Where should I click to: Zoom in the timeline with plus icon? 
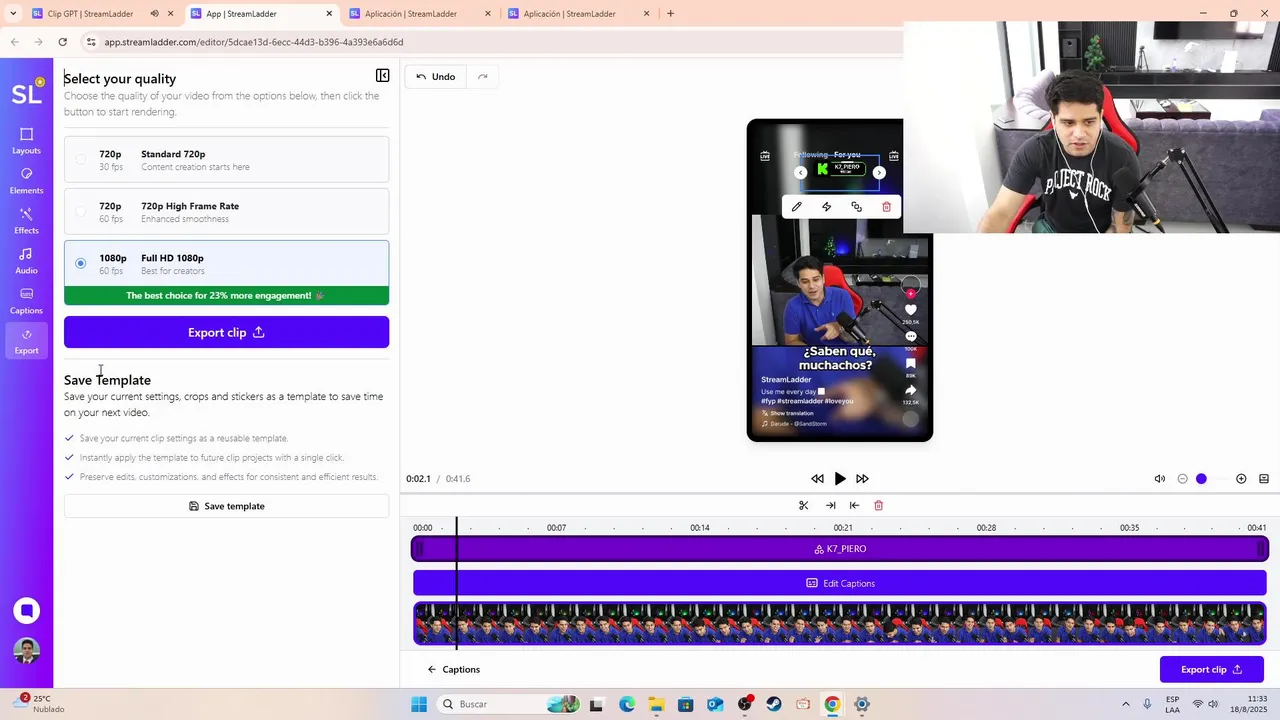1241,479
